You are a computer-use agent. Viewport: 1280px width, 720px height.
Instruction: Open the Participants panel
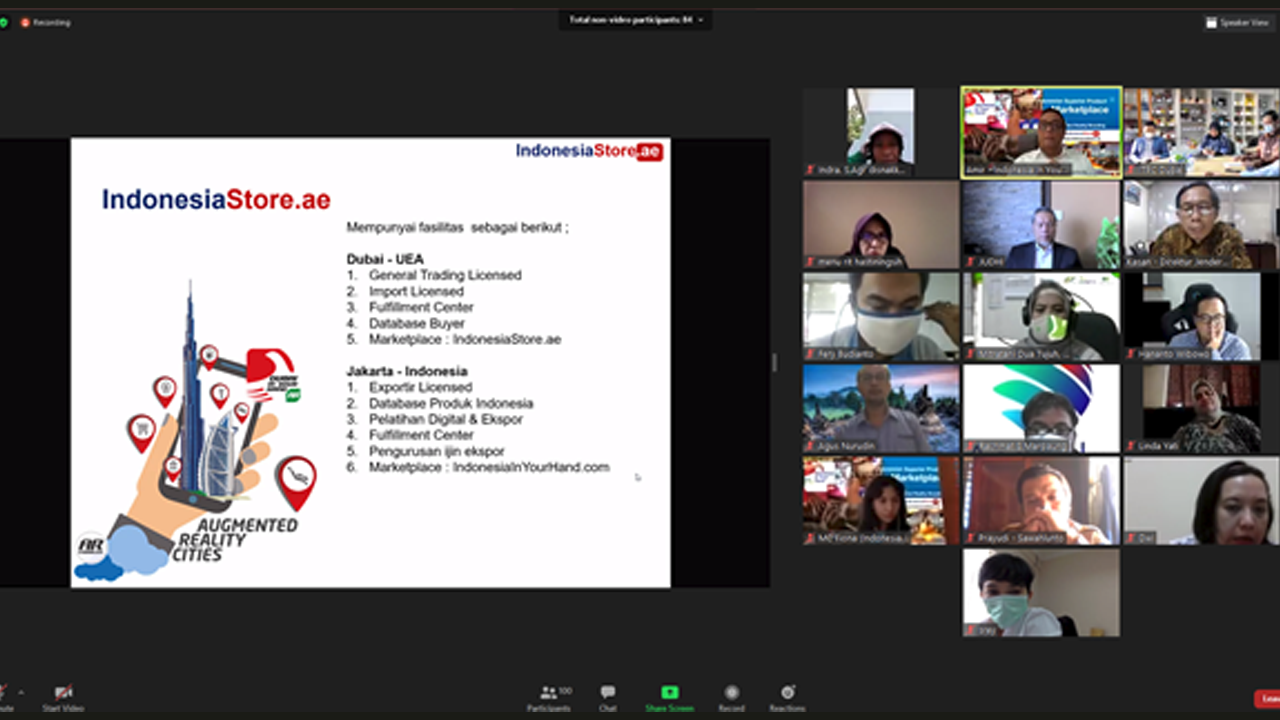click(x=549, y=698)
